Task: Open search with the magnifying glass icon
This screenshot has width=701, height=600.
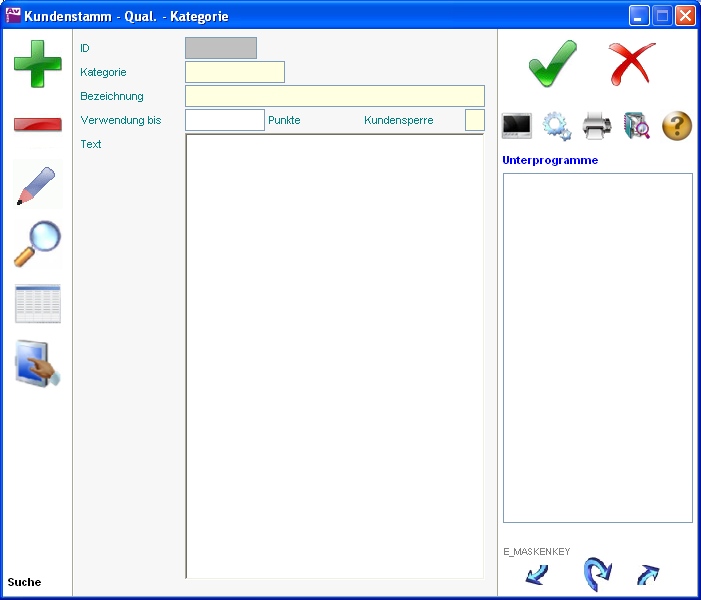Action: pyautogui.click(x=37, y=244)
